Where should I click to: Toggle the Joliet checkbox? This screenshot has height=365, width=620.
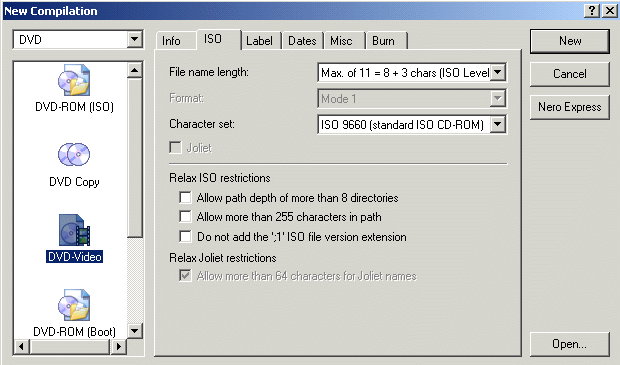click(175, 148)
